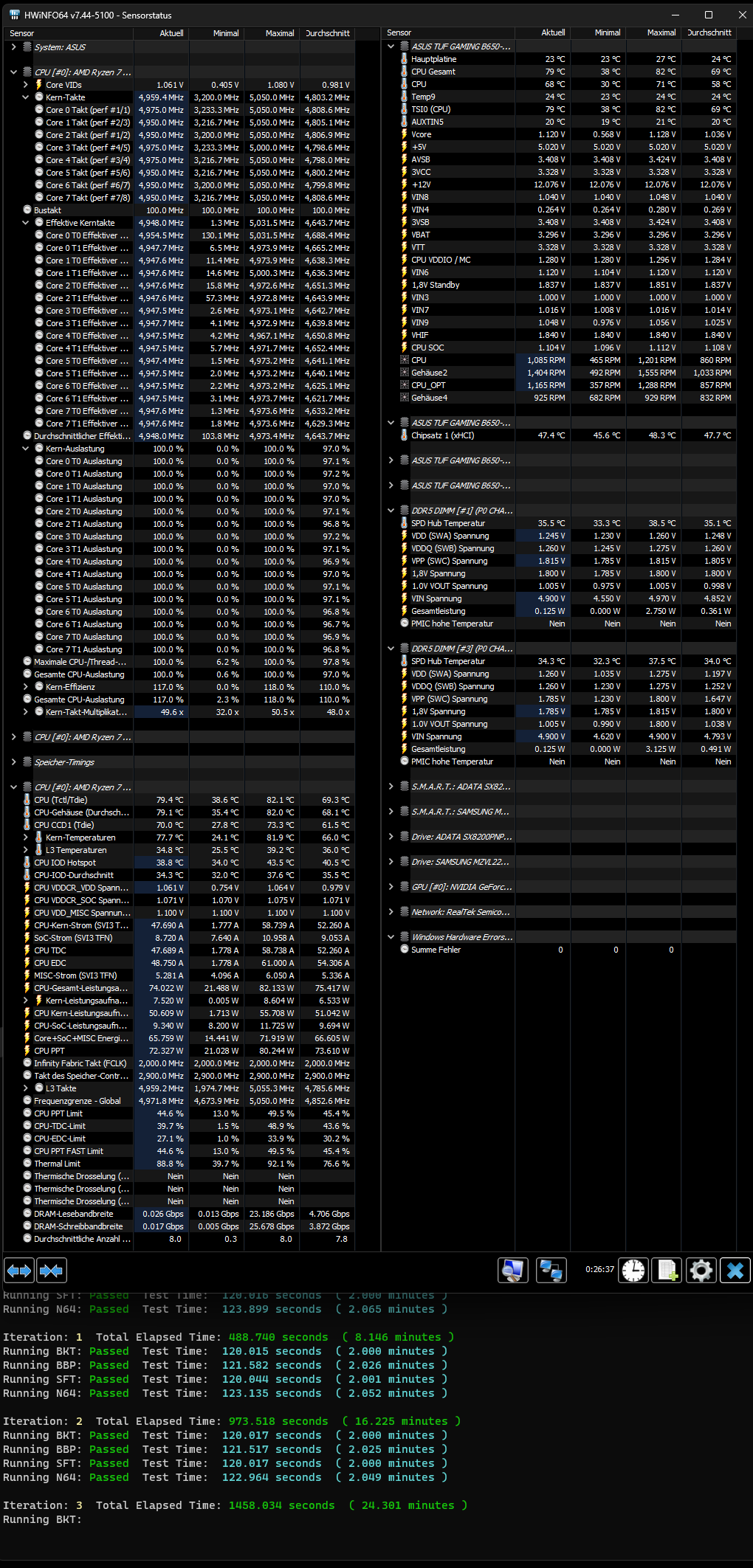Open the remote monitor computer icon
The image size is (753, 1568).
coord(513,1271)
